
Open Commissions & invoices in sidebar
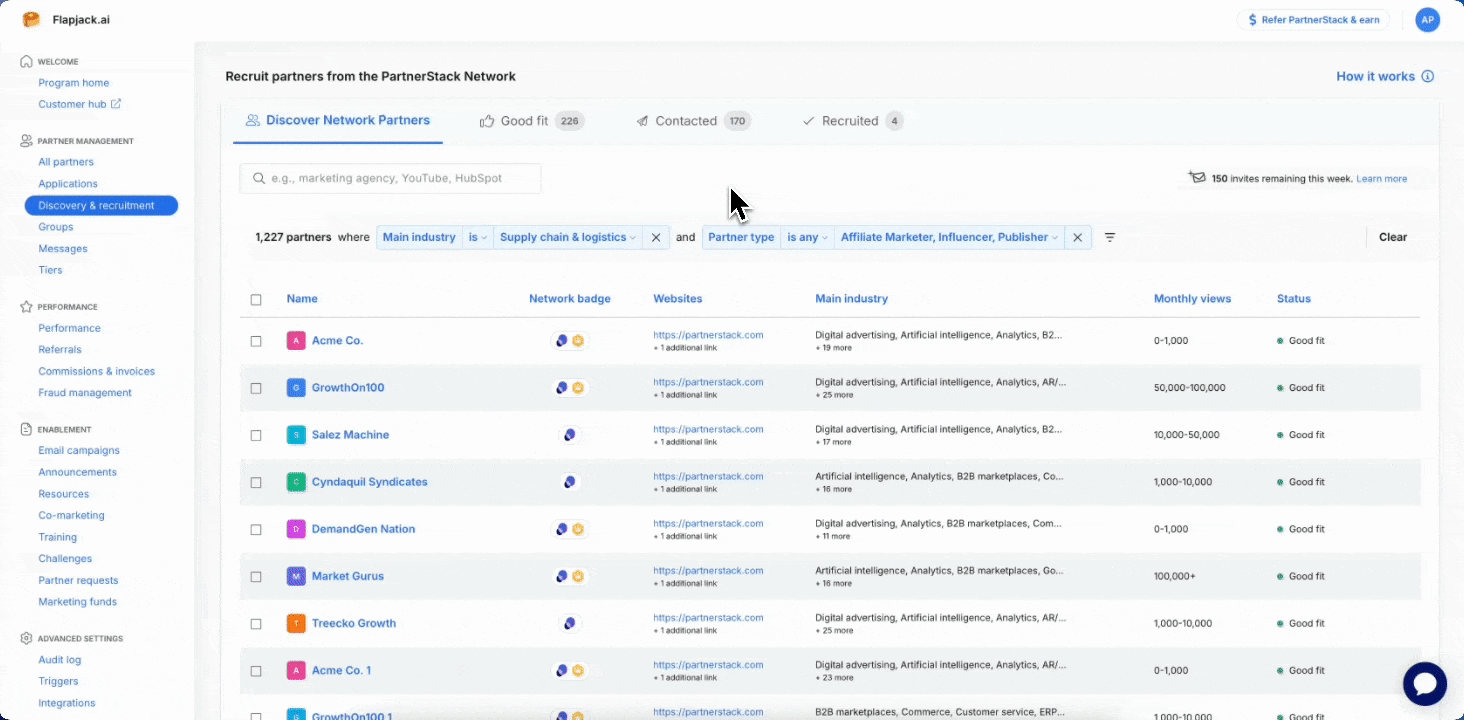pyautogui.click(x=96, y=371)
